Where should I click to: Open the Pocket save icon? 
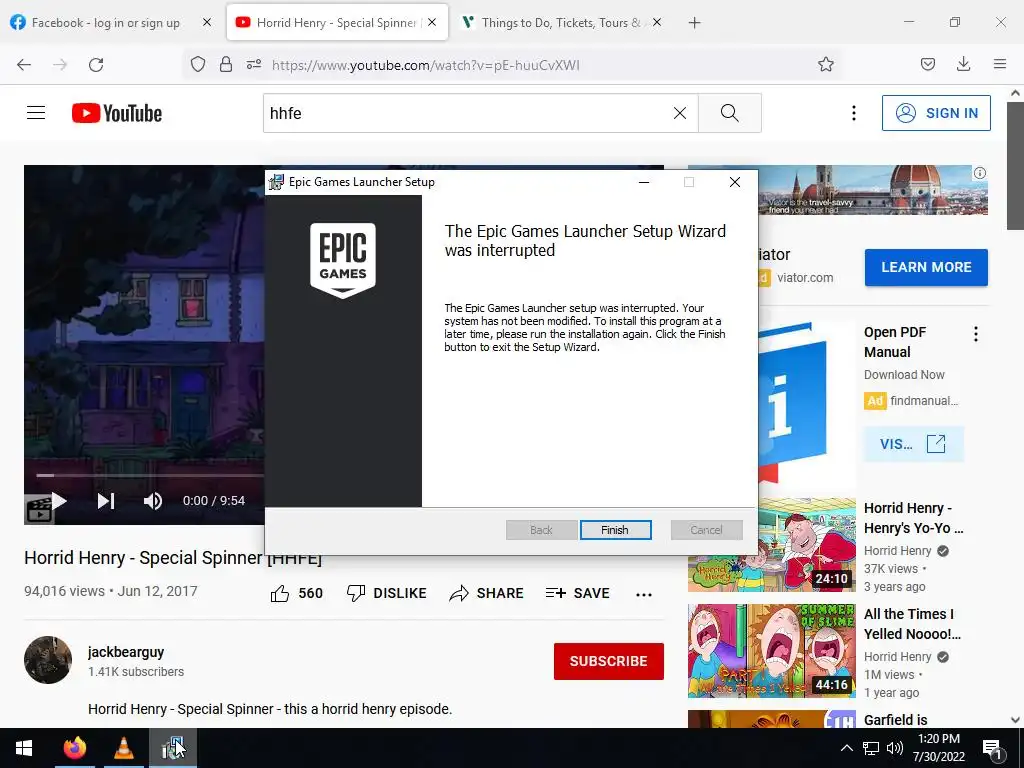tap(927, 64)
